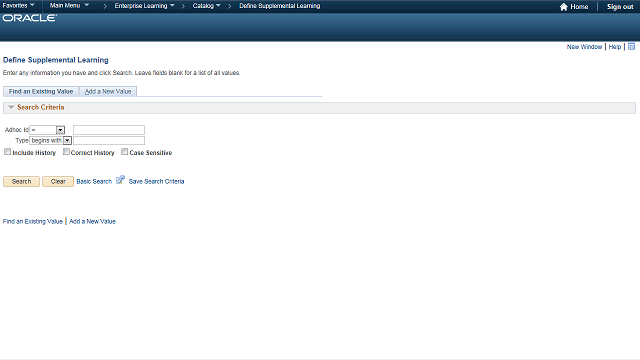
Task: Switch to Find an Existing Value tab
Action: coord(41,91)
